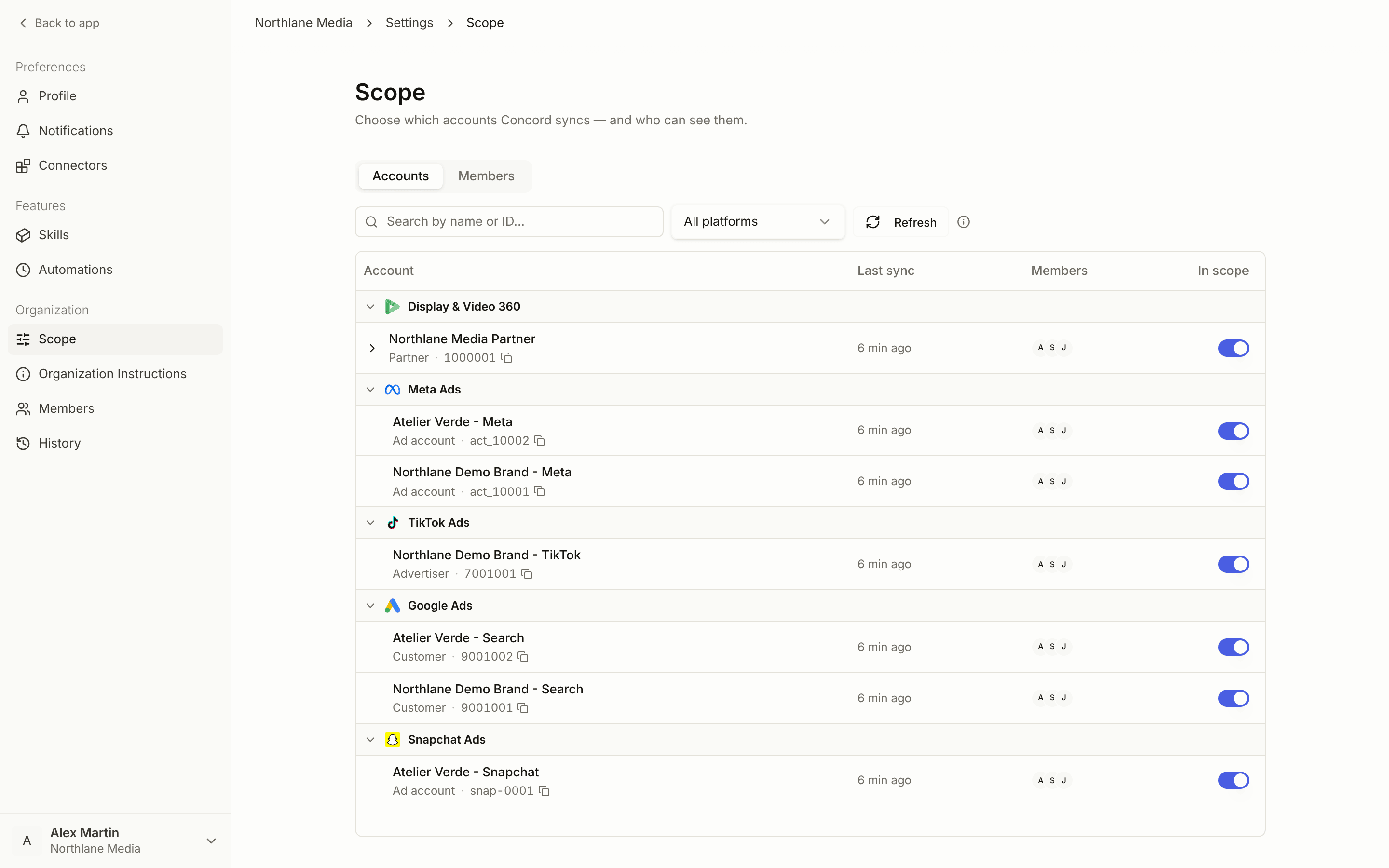Click the Refresh button

[900, 222]
